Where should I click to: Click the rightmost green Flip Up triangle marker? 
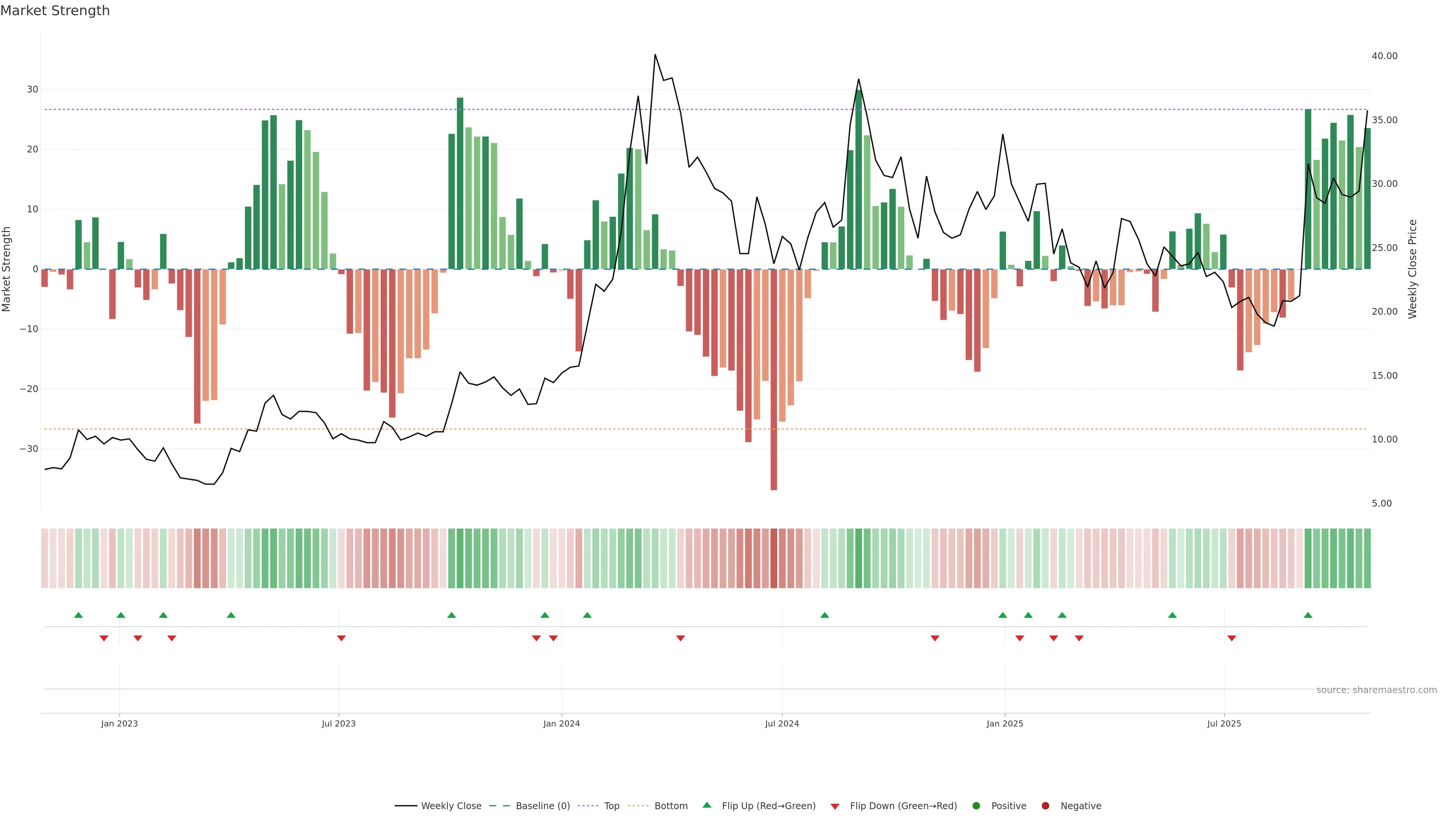(1308, 615)
